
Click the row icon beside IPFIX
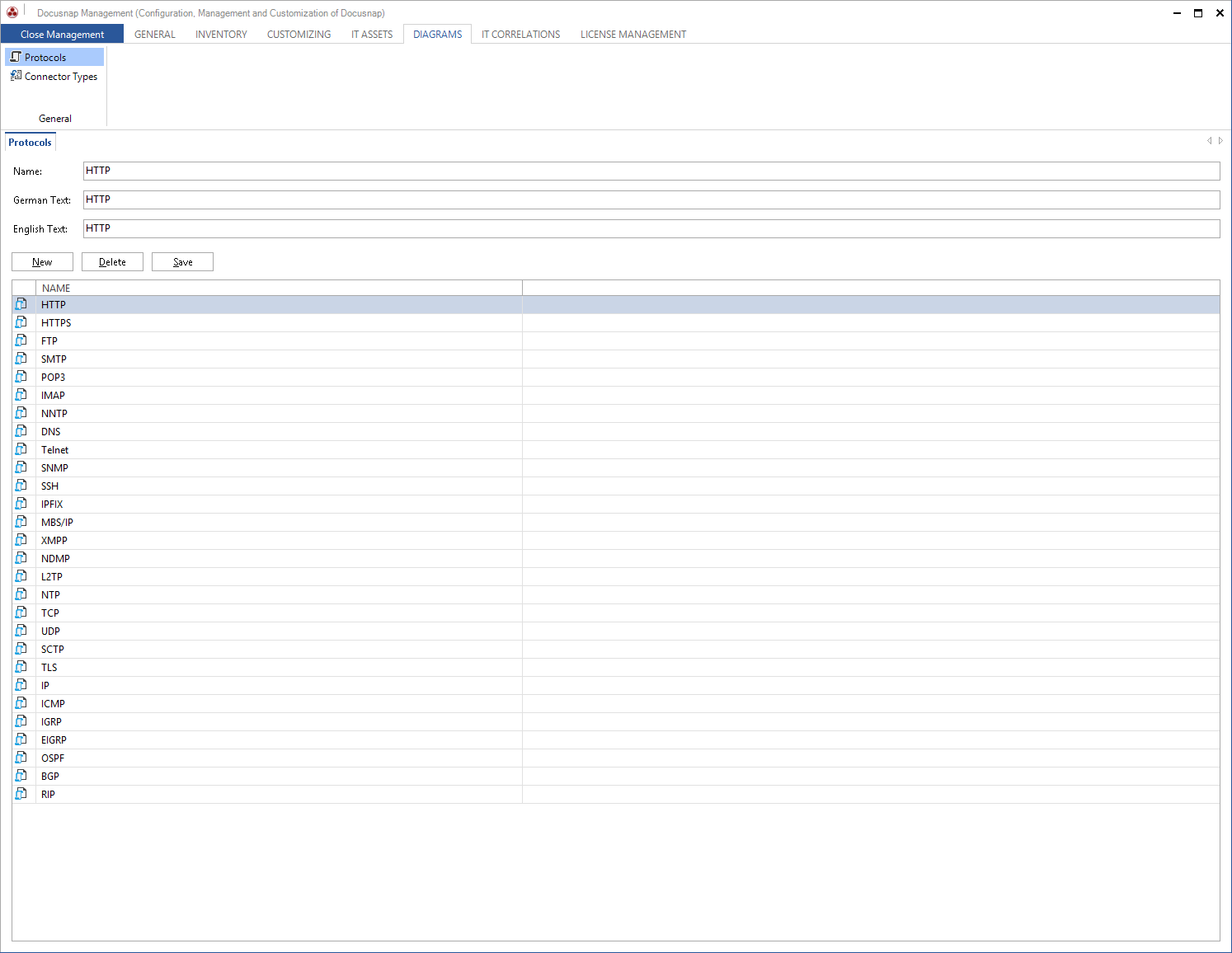tap(21, 504)
